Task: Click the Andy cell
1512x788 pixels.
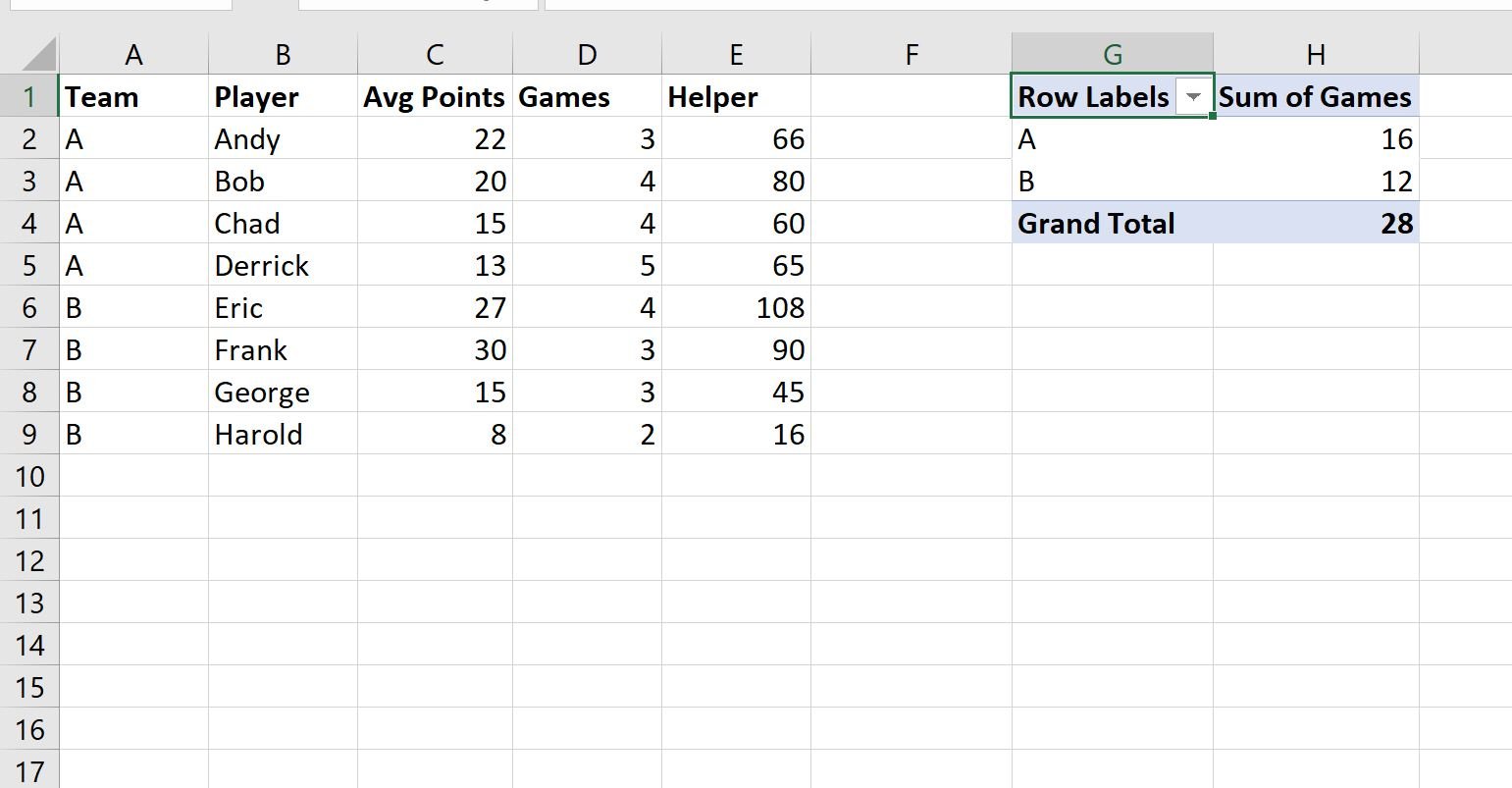Action: (x=283, y=139)
